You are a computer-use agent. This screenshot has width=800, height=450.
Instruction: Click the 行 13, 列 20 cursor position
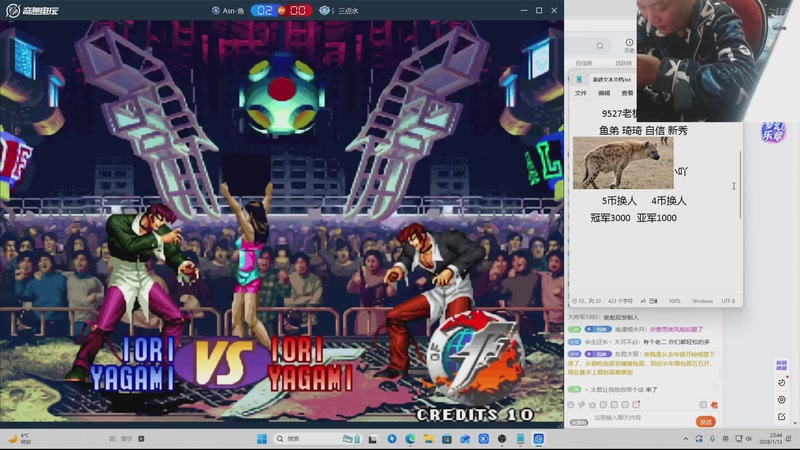[x=586, y=301]
